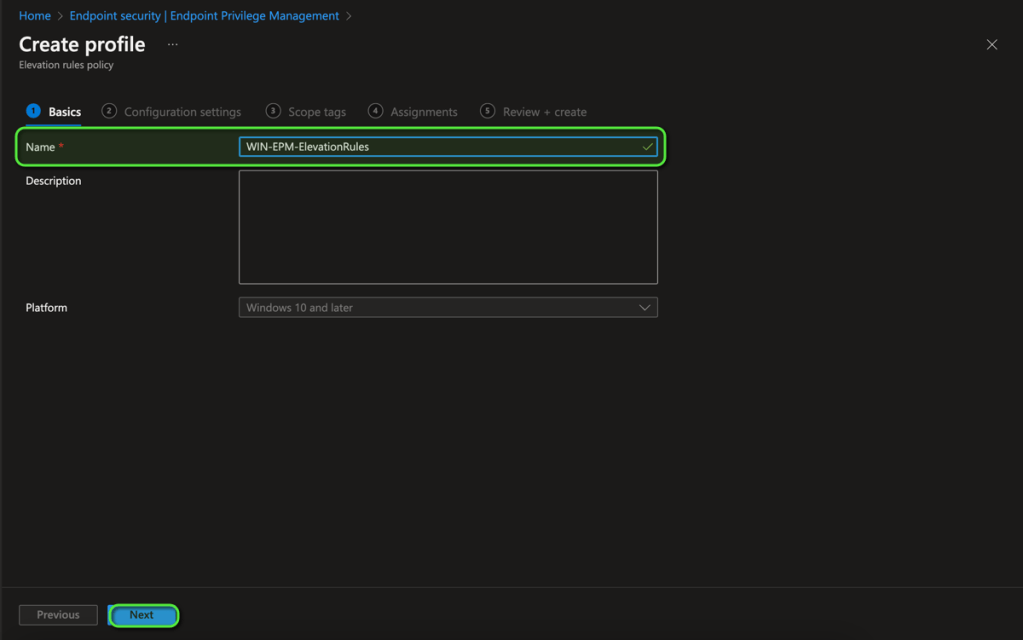Open the Windows 10 and later combo box

(440, 308)
